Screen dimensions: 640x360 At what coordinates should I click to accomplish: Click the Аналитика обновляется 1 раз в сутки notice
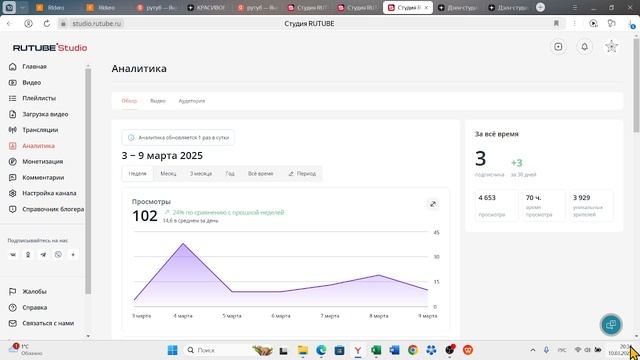(178, 138)
